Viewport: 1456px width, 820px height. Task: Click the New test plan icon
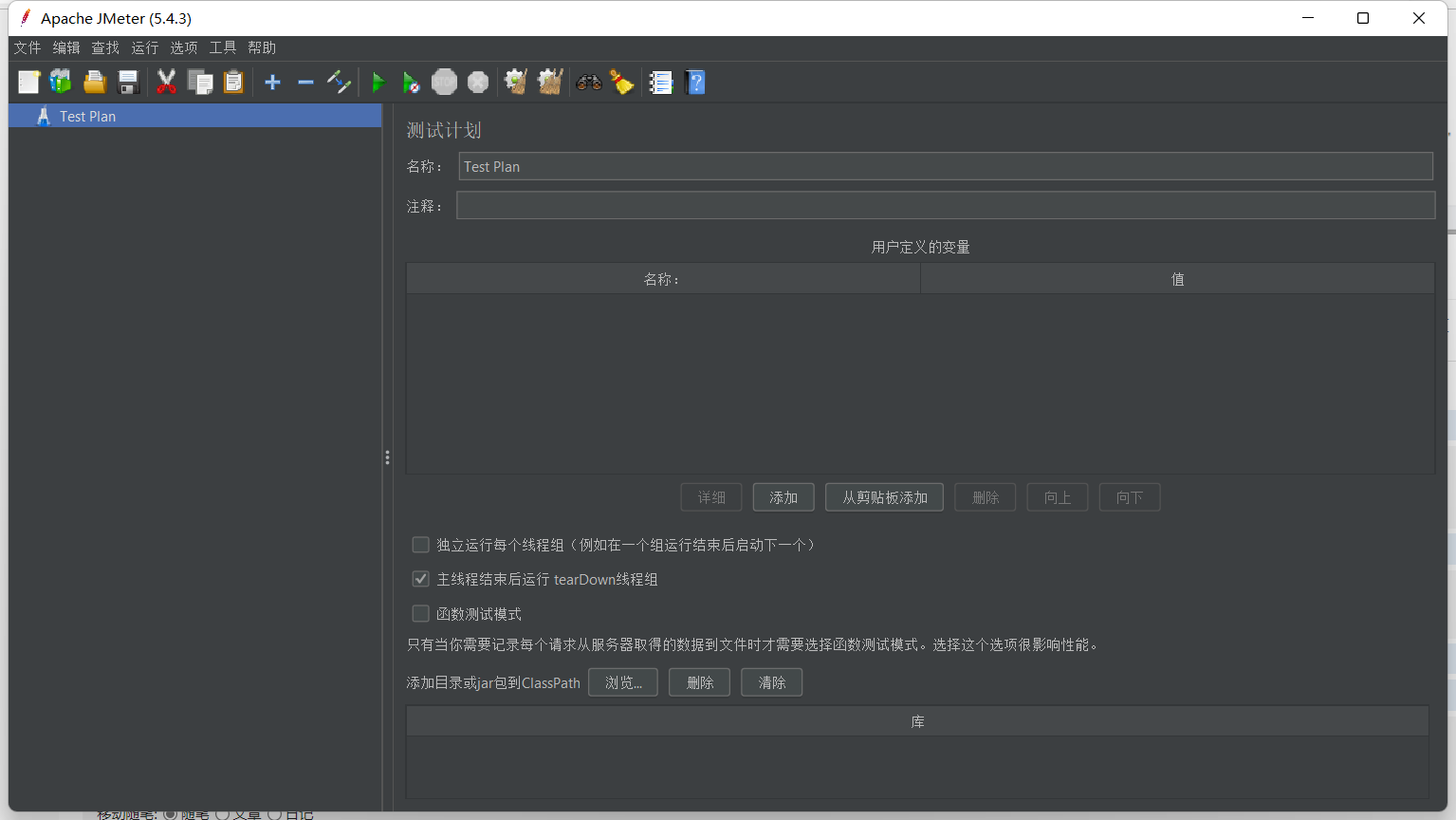pos(28,83)
